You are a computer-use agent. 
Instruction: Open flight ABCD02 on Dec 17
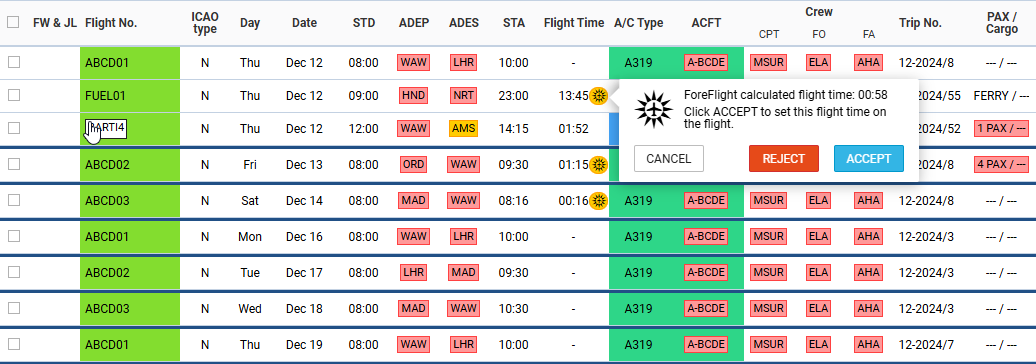click(x=107, y=273)
